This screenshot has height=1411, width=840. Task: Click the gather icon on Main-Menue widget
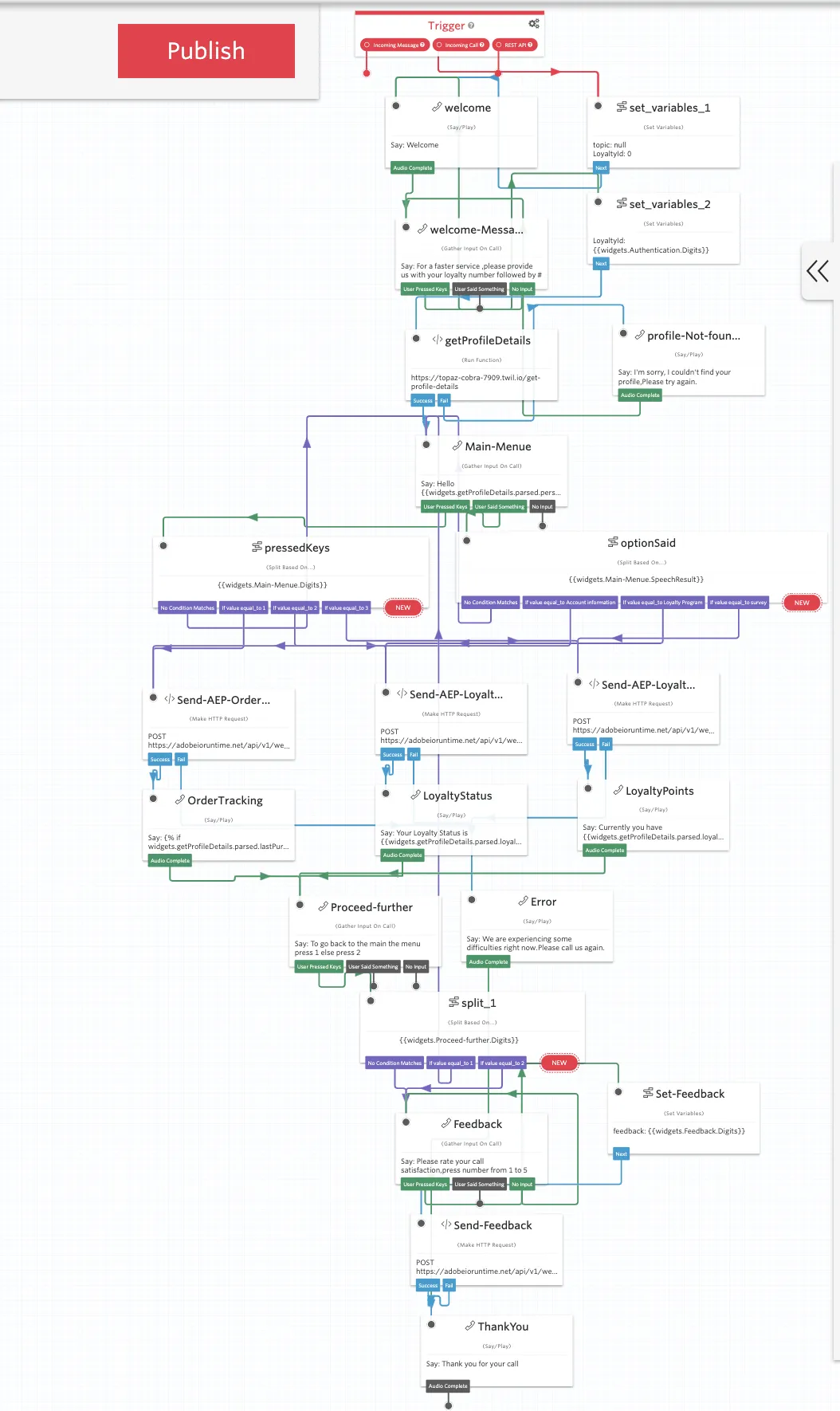pyautogui.click(x=457, y=446)
